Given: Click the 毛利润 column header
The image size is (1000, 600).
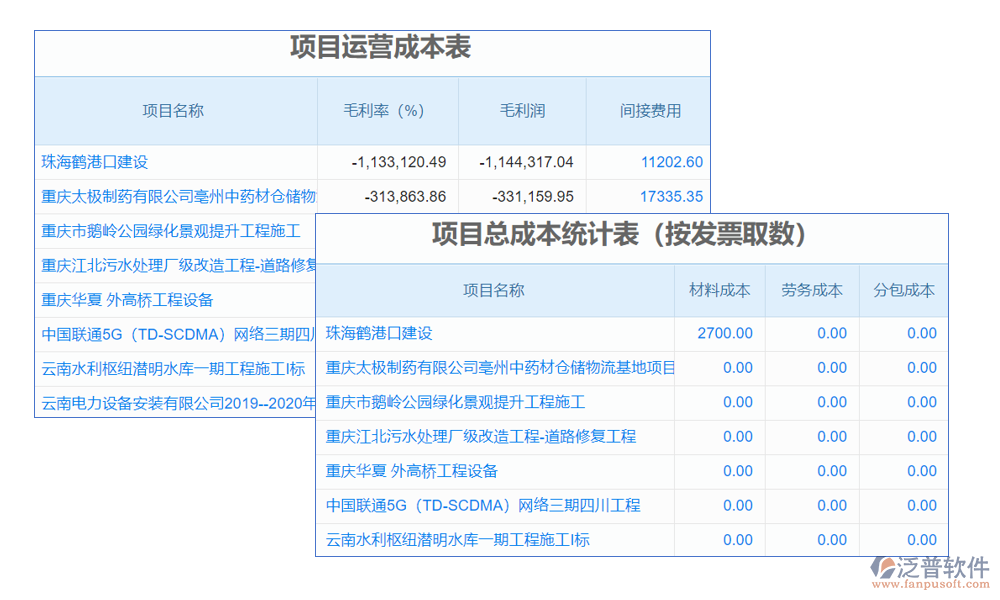Looking at the screenshot, I should coord(522,111).
